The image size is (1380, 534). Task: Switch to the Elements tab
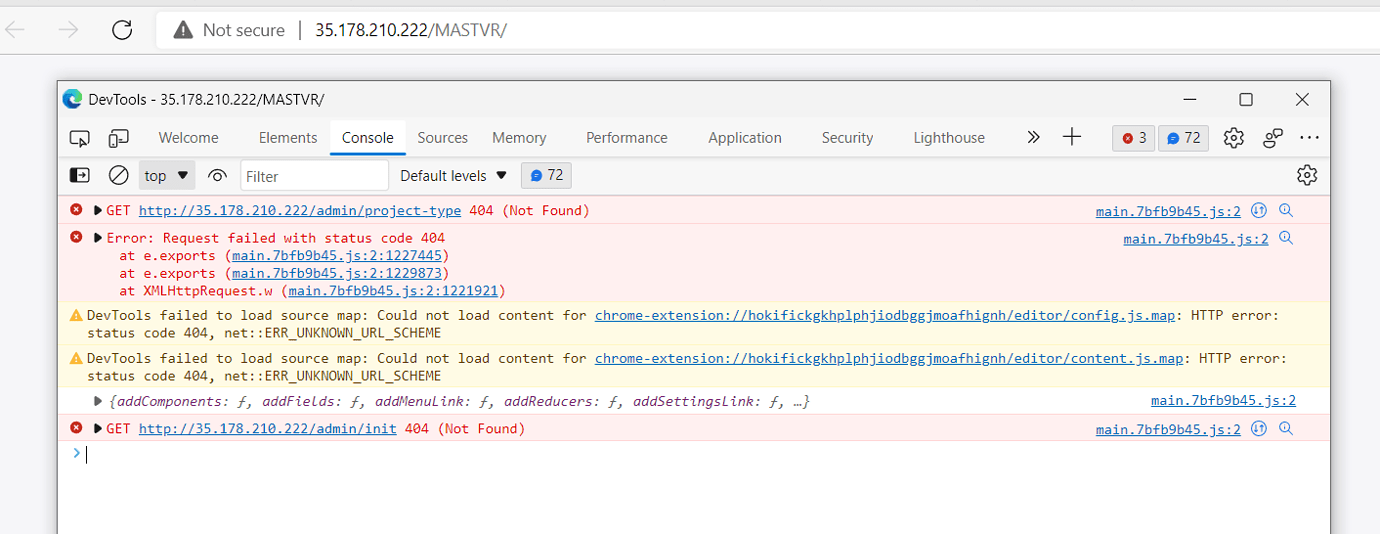(288, 138)
